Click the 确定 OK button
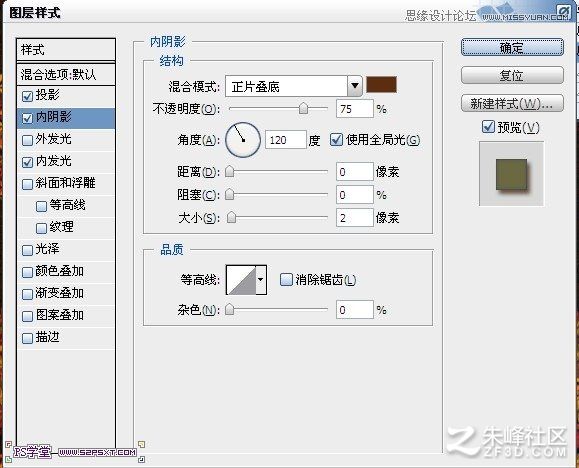The width and height of the screenshot is (579, 468). coord(512,47)
